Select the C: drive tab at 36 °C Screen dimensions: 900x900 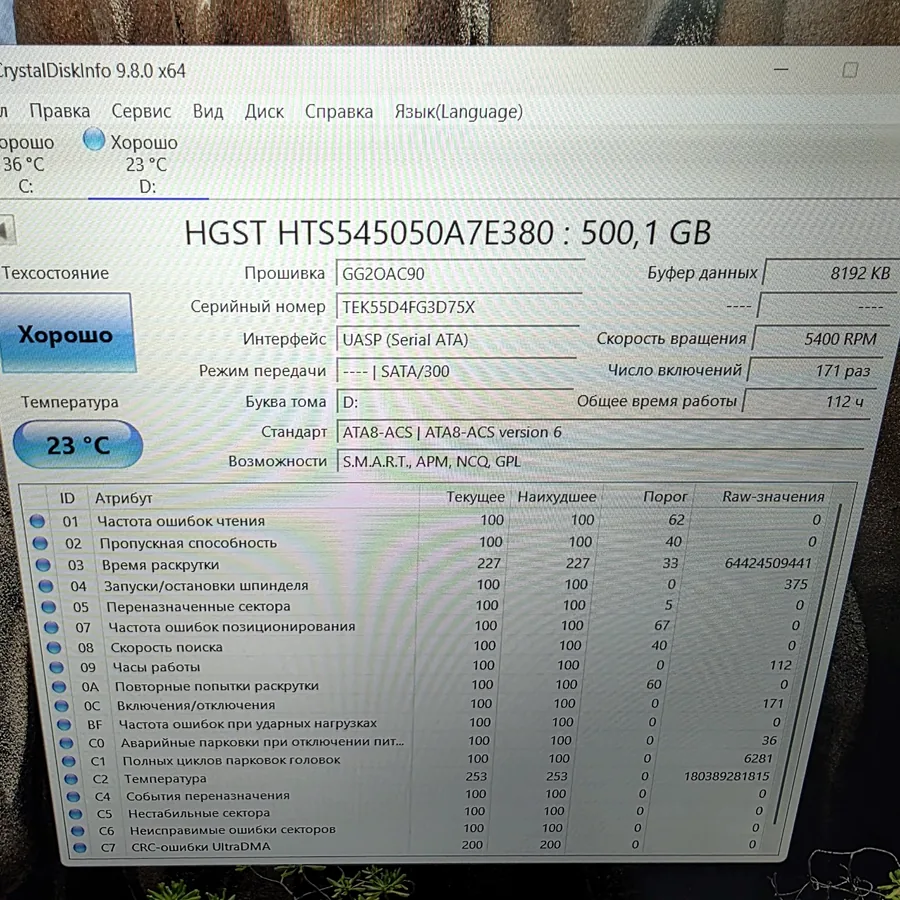pyautogui.click(x=26, y=164)
